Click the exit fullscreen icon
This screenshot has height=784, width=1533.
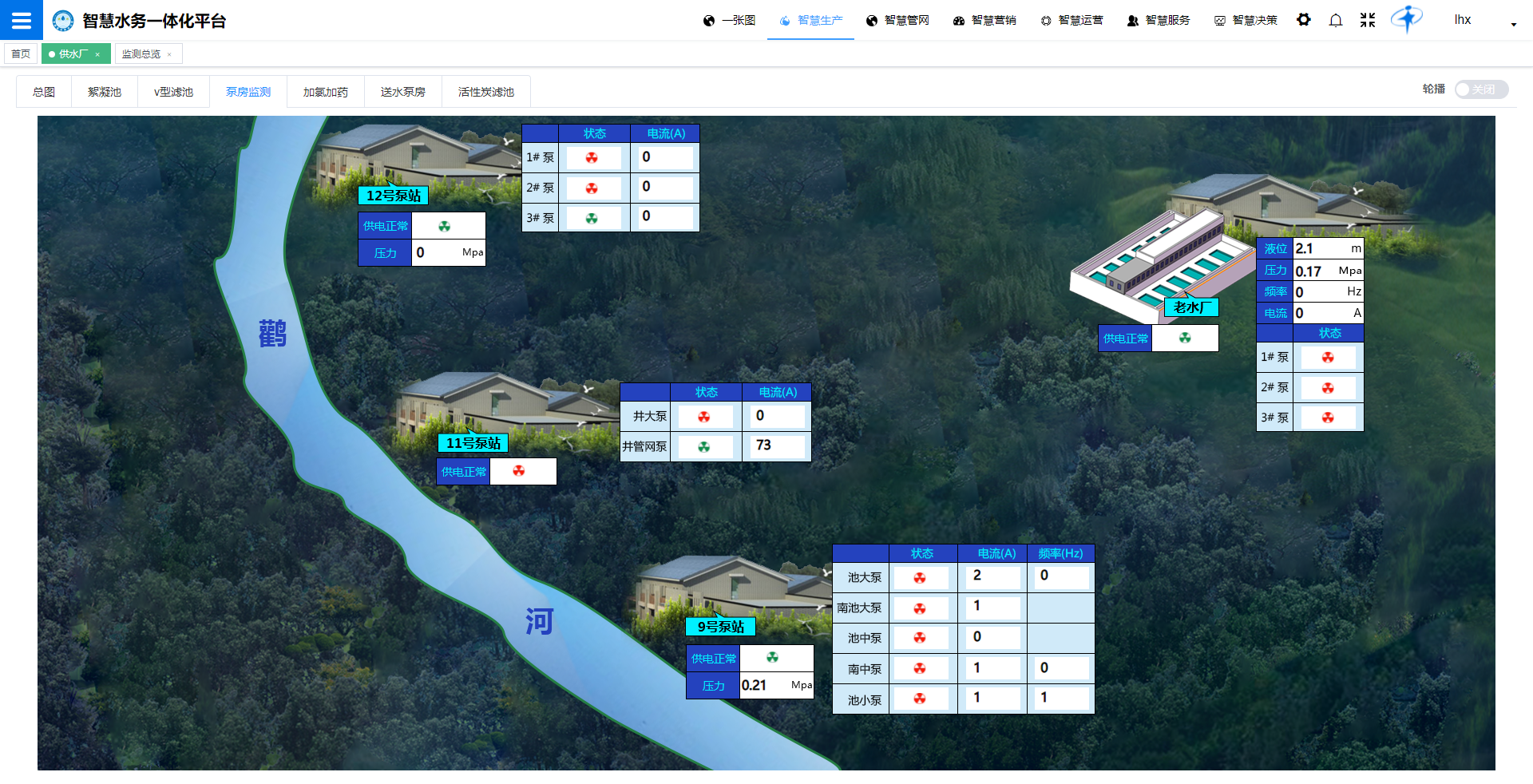(x=1367, y=20)
